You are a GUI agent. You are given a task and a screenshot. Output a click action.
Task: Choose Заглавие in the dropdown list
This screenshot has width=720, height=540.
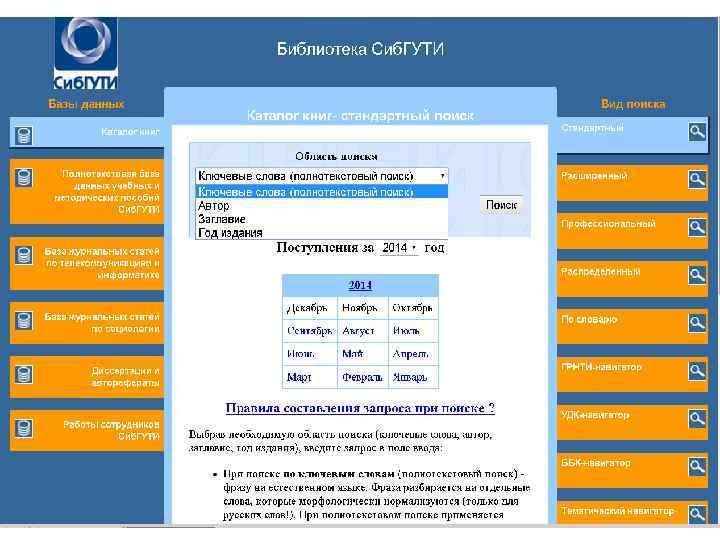click(321, 219)
